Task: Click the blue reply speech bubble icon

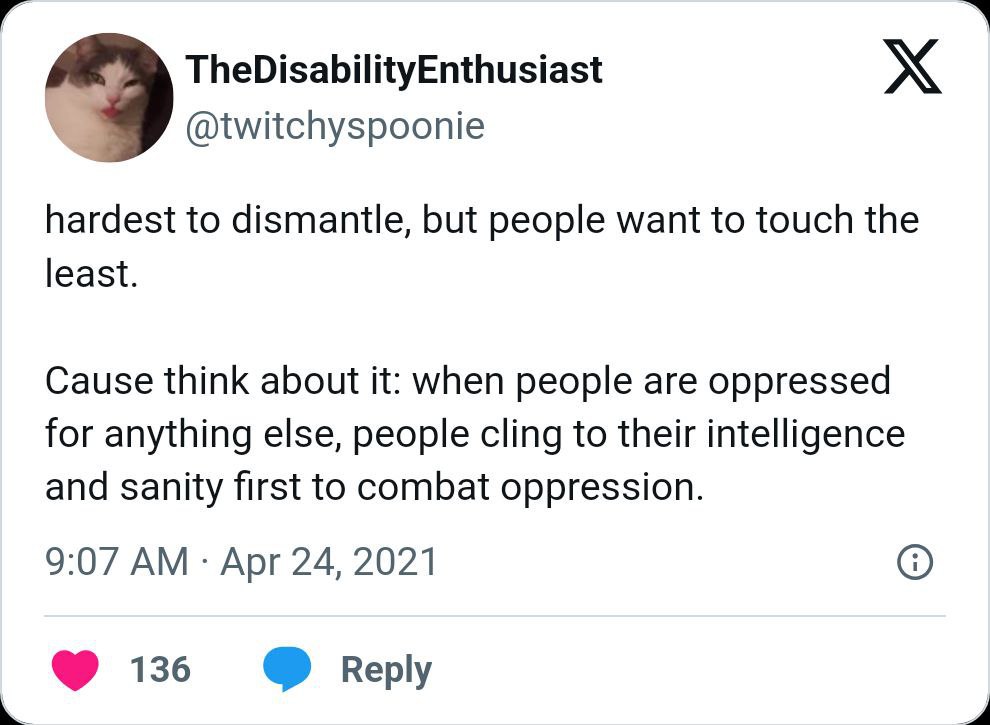Action: click(287, 669)
